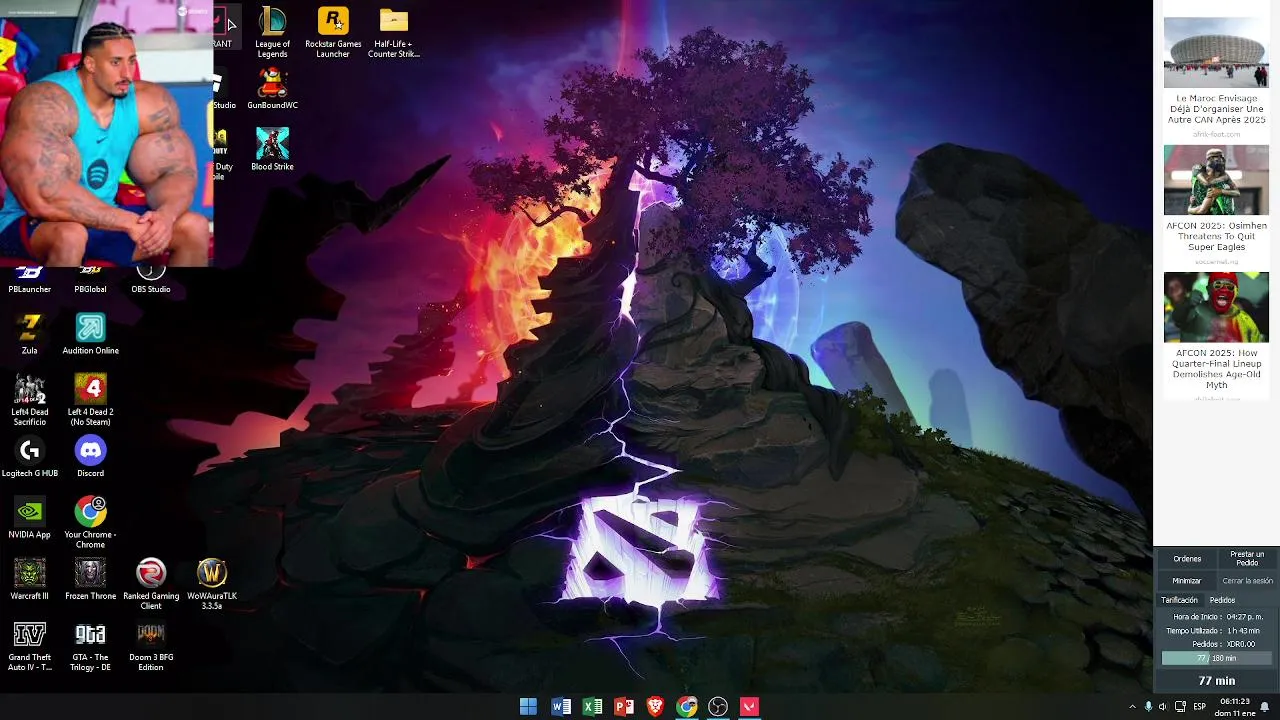
Task: Launch Rockstar Games Launcher from desktop
Action: tap(333, 32)
